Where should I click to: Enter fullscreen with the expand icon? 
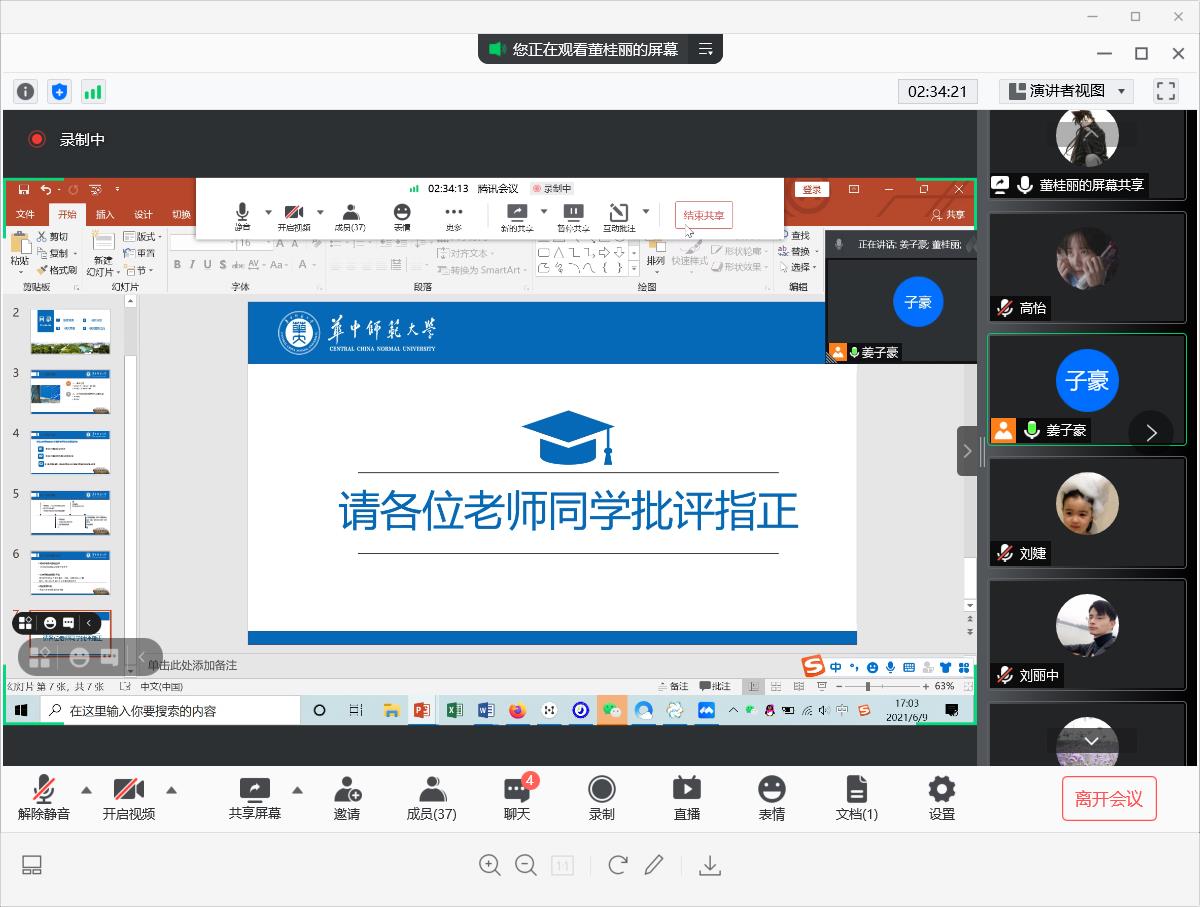click(x=1165, y=91)
